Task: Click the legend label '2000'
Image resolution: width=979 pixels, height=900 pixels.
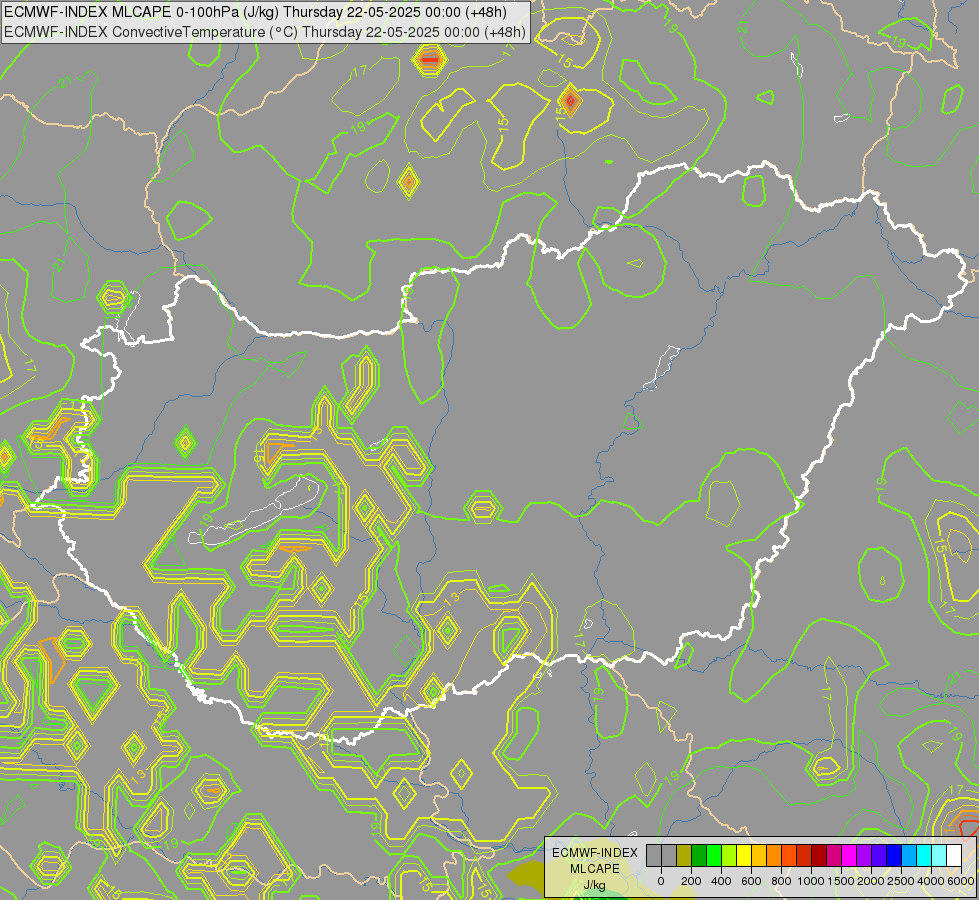Action: pos(871,881)
